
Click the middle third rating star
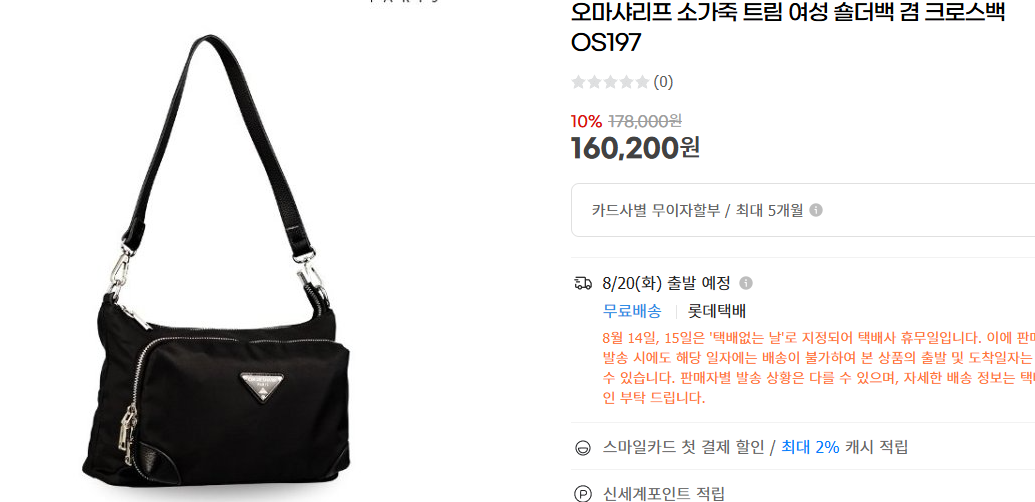[611, 82]
